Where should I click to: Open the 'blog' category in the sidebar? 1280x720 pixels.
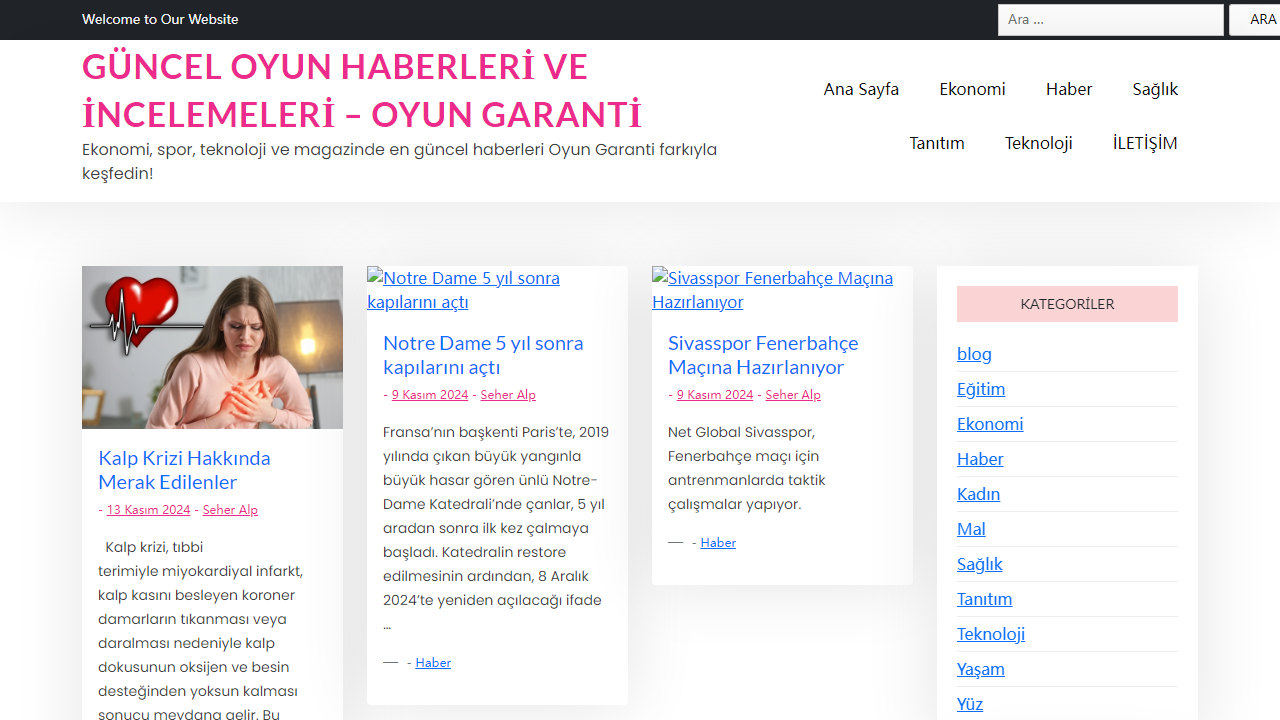[x=974, y=353]
